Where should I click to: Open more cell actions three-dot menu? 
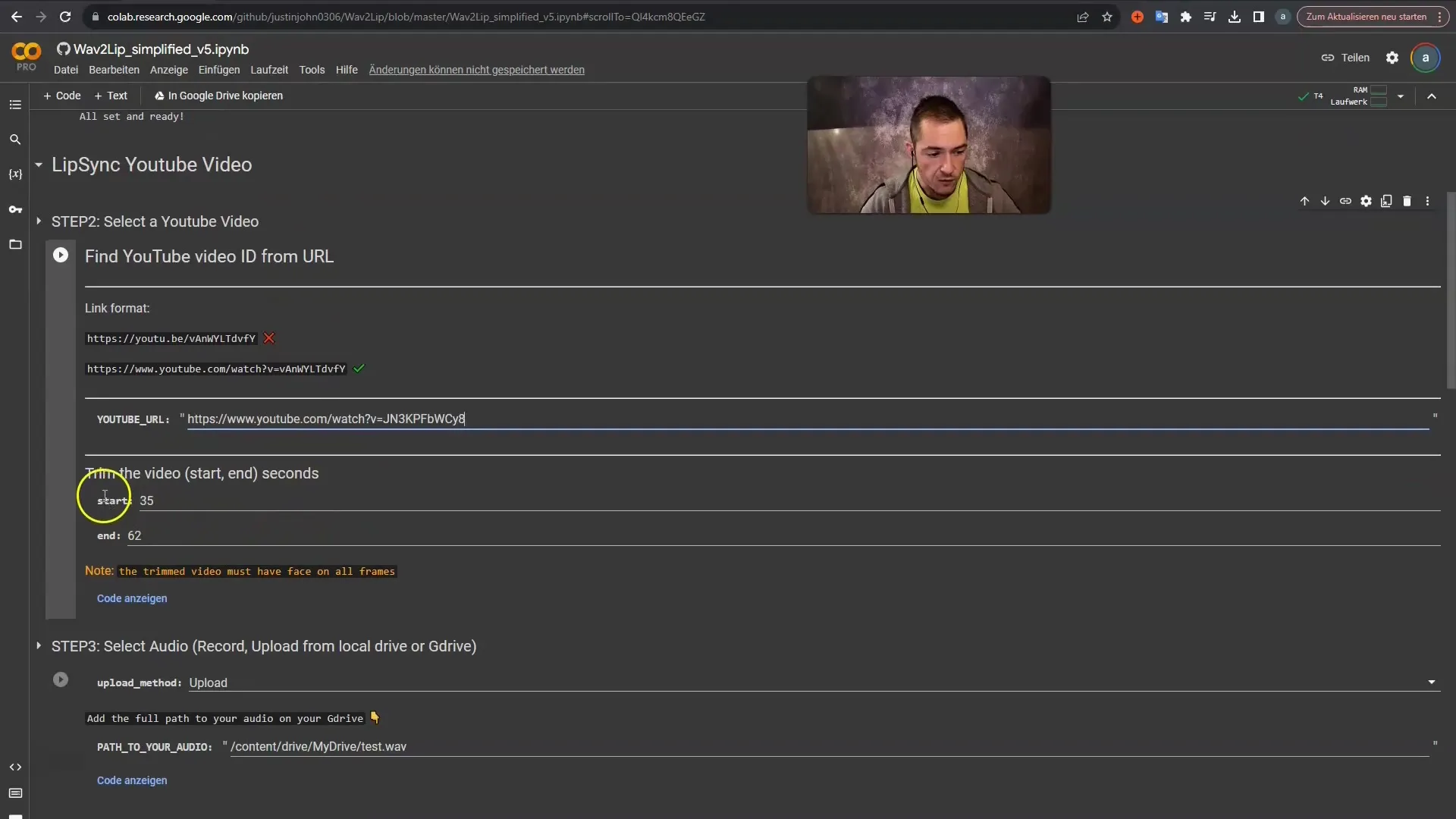[1427, 201]
